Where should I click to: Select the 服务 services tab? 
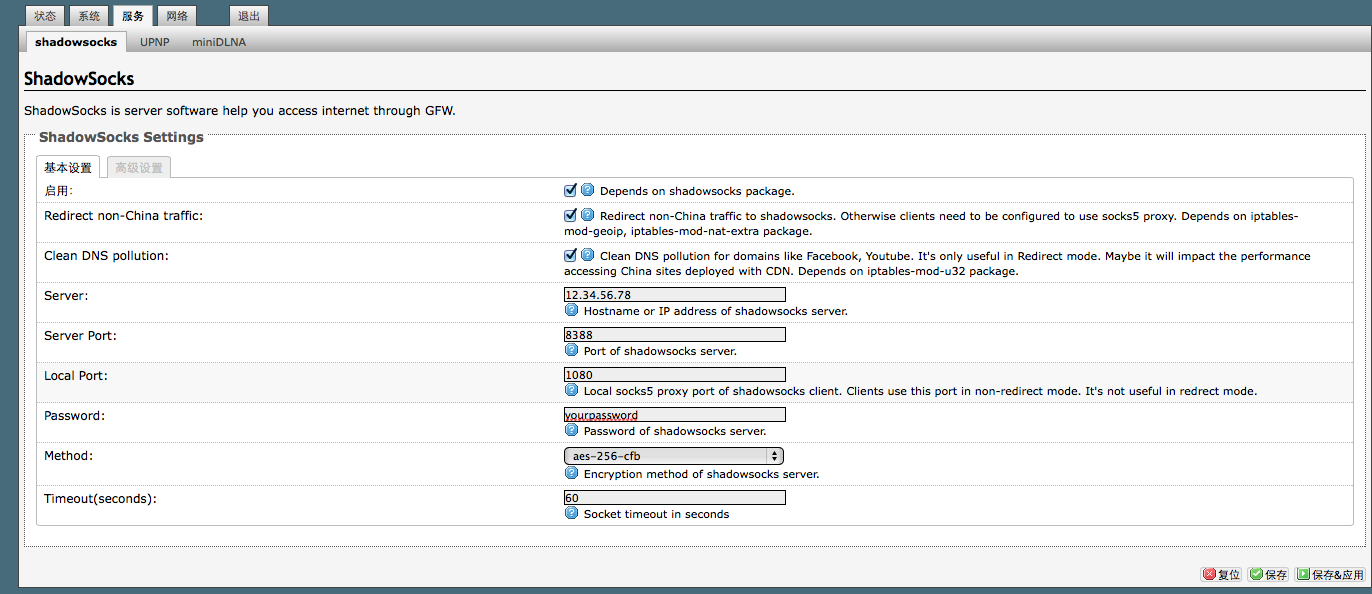point(133,16)
